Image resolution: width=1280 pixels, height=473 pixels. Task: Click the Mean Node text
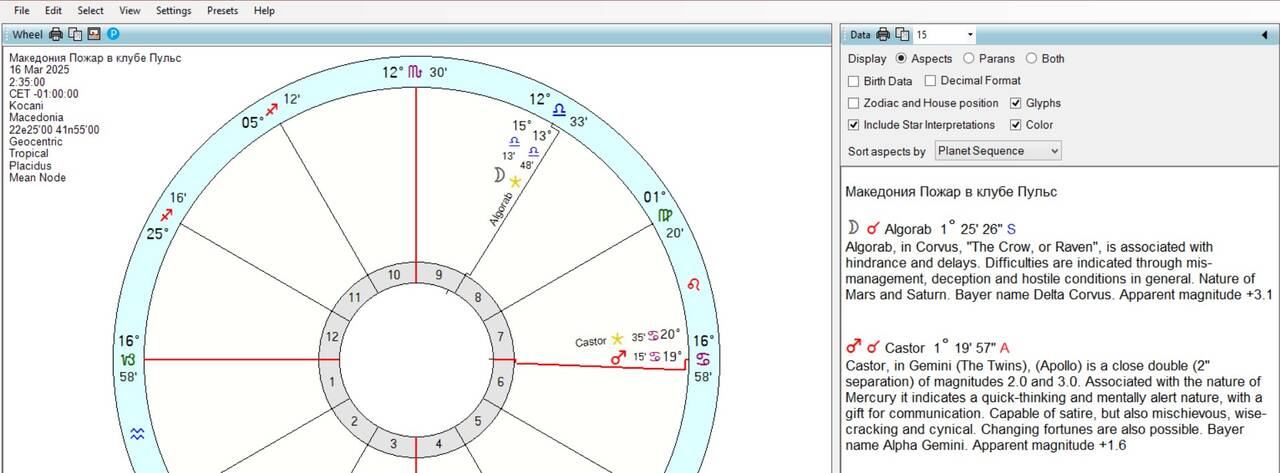(x=37, y=178)
